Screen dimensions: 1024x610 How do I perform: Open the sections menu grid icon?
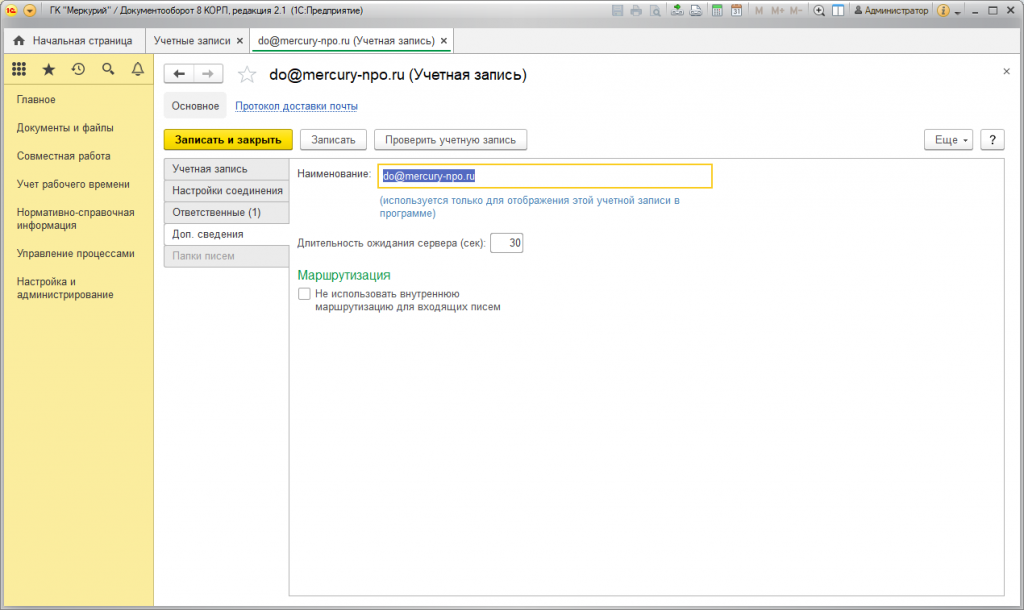18,69
